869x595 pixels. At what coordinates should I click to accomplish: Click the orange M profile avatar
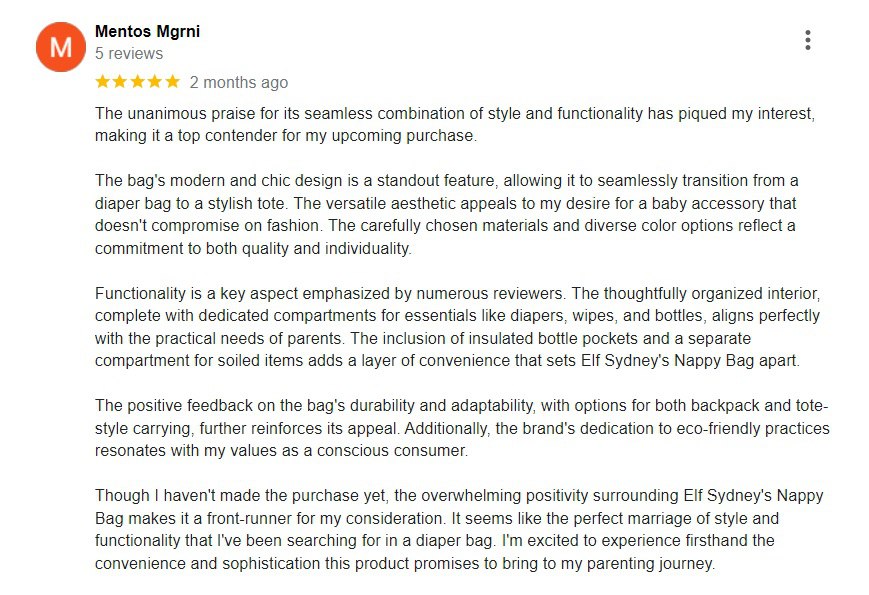click(x=61, y=46)
